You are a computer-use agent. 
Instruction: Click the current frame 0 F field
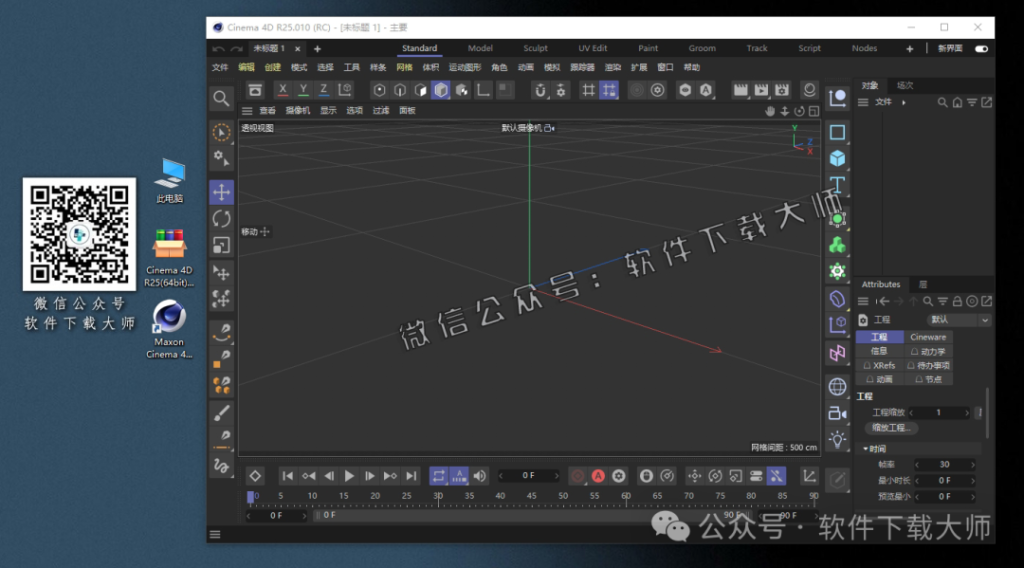[x=529, y=476]
